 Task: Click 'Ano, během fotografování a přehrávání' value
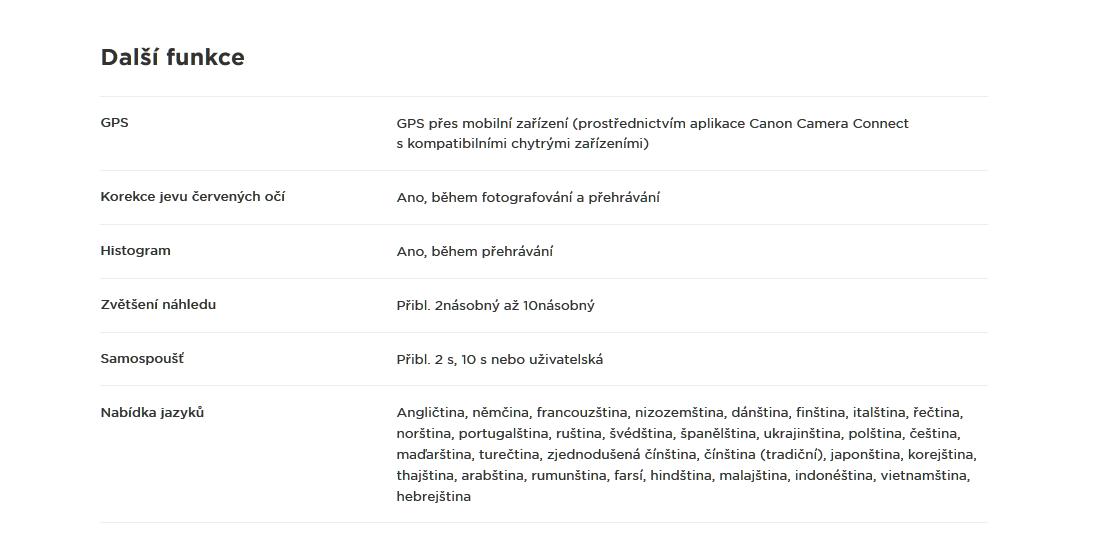528,198
